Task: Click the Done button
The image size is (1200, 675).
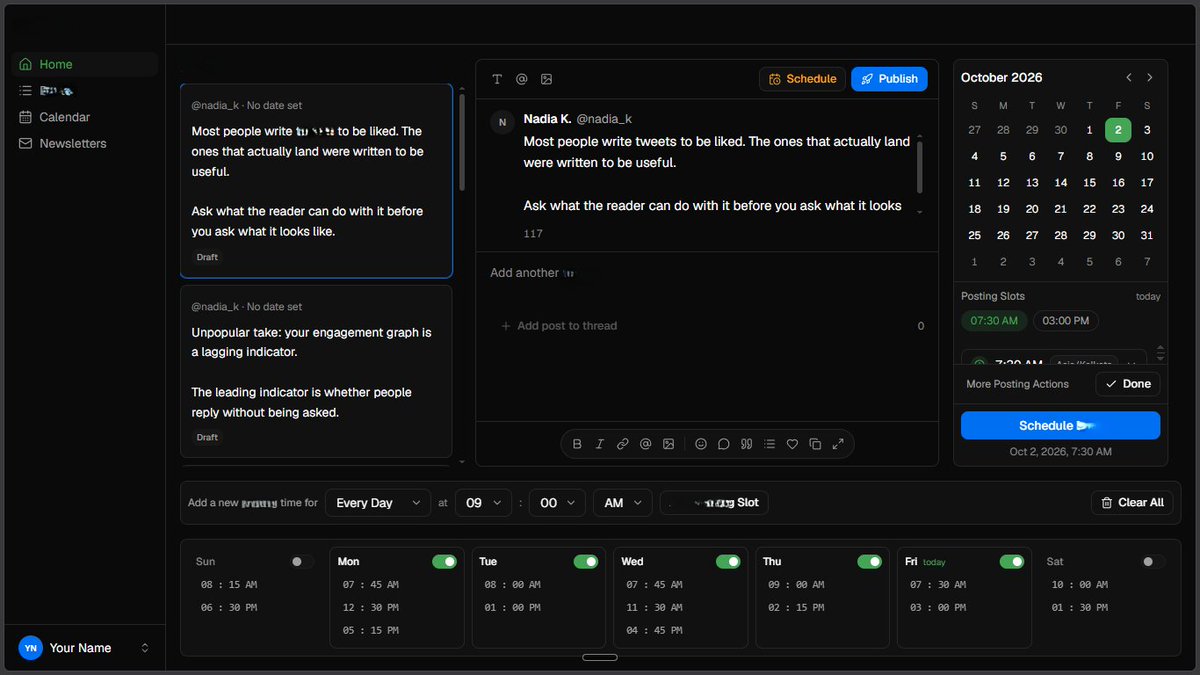Action: [x=1128, y=384]
